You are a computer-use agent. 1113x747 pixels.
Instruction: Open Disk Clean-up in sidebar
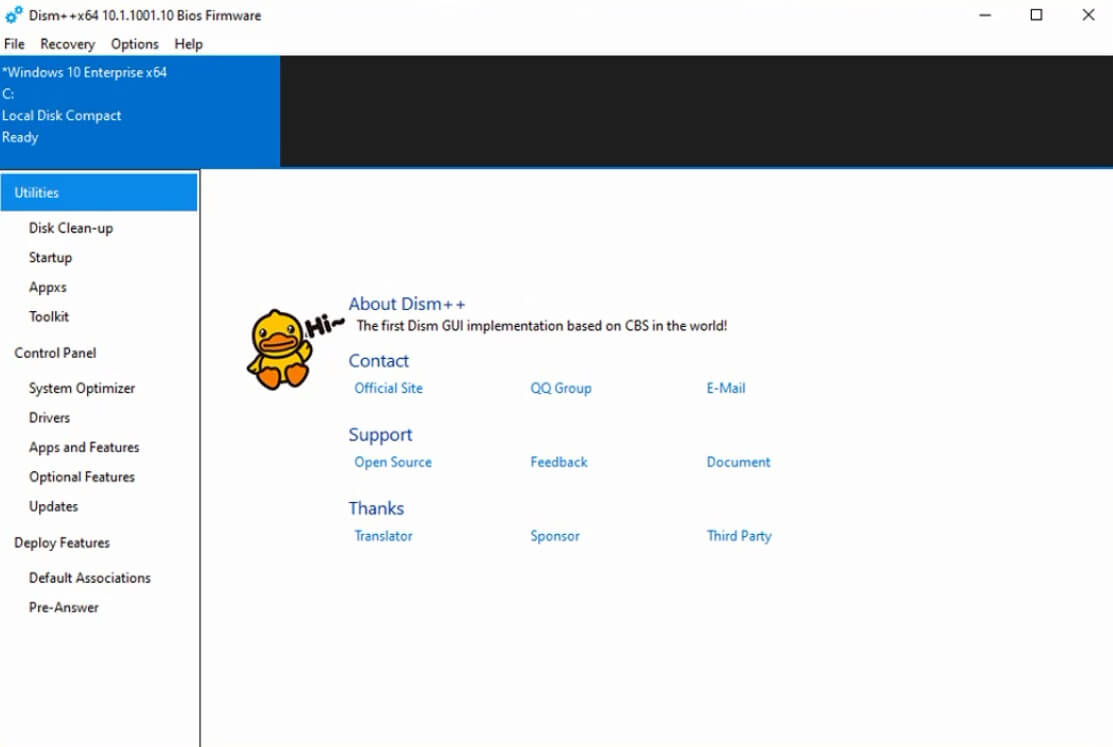tap(71, 228)
